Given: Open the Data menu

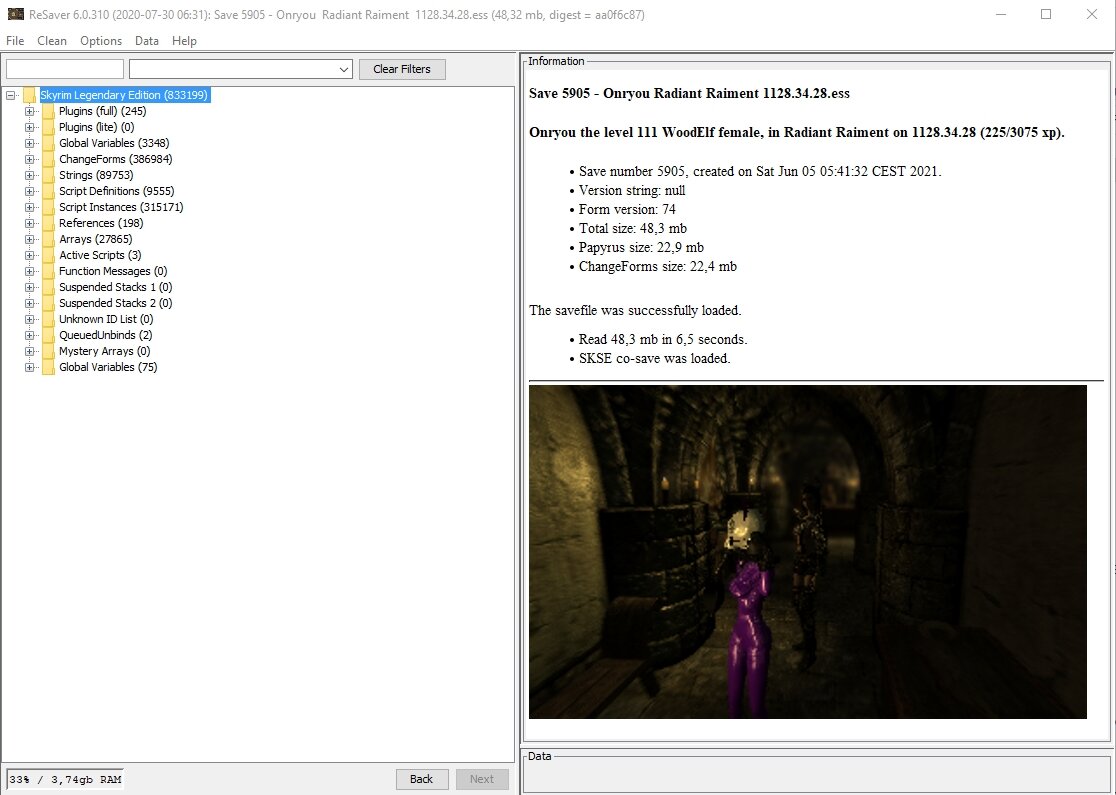Looking at the screenshot, I should coord(147,41).
